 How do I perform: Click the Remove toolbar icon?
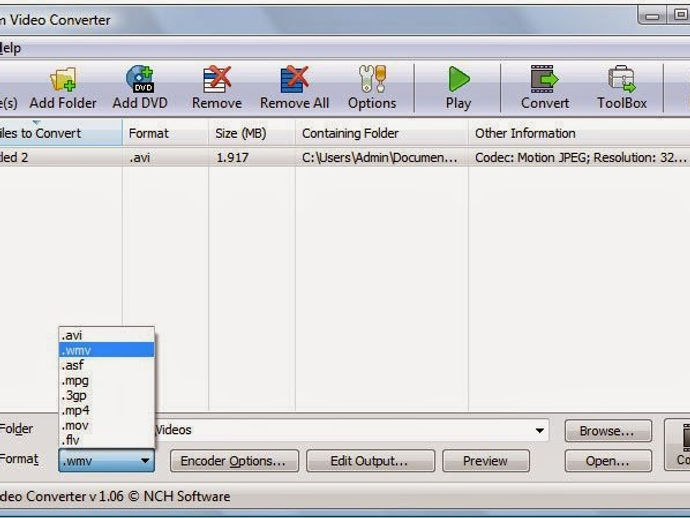coord(217,88)
